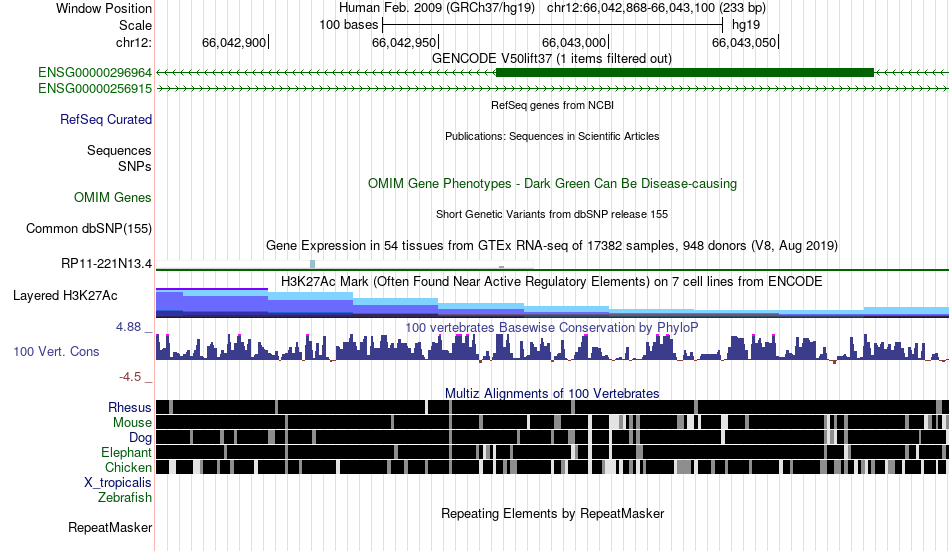Click the H3K27Ac Mark track title
The width and height of the screenshot is (950, 551).
(x=552, y=282)
